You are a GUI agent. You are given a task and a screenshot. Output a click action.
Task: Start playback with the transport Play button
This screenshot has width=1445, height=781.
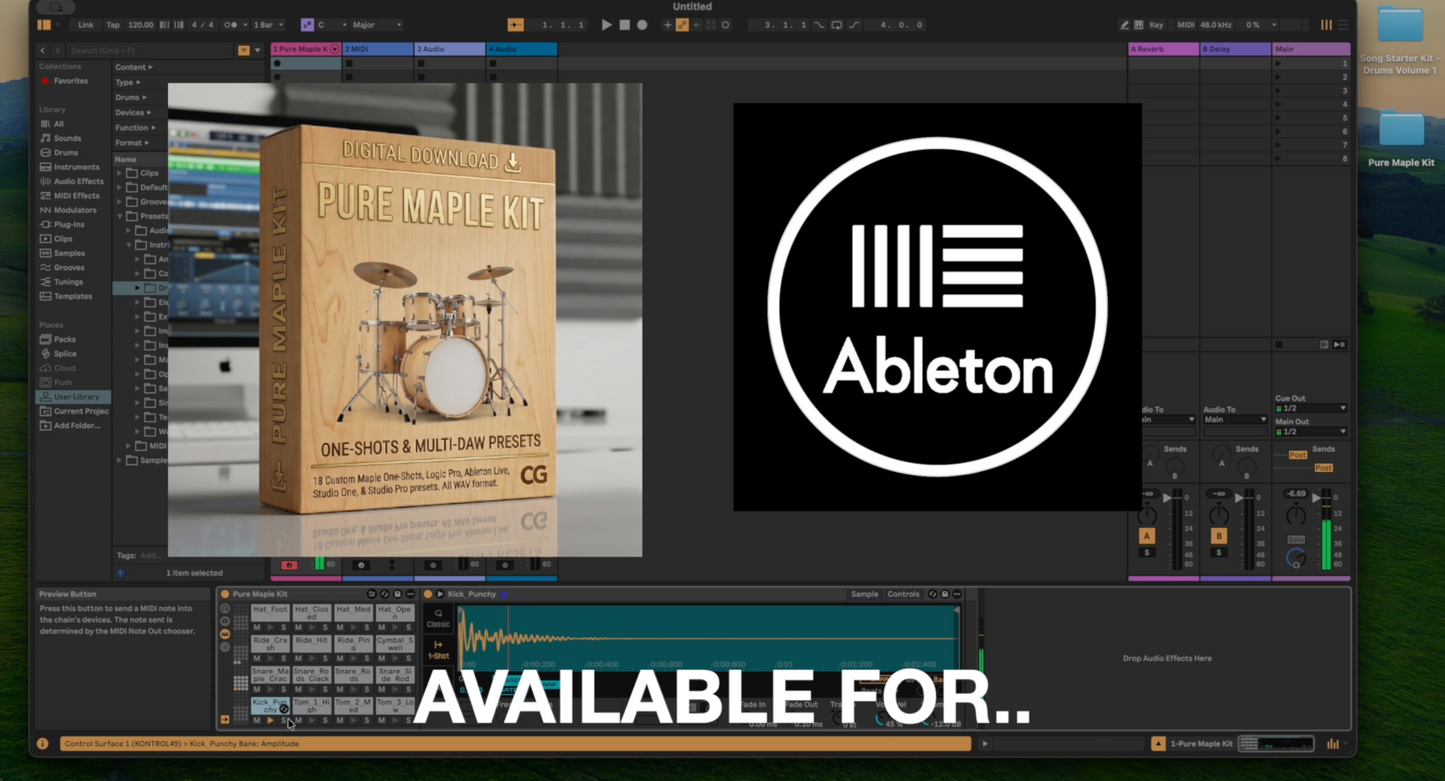coord(606,25)
